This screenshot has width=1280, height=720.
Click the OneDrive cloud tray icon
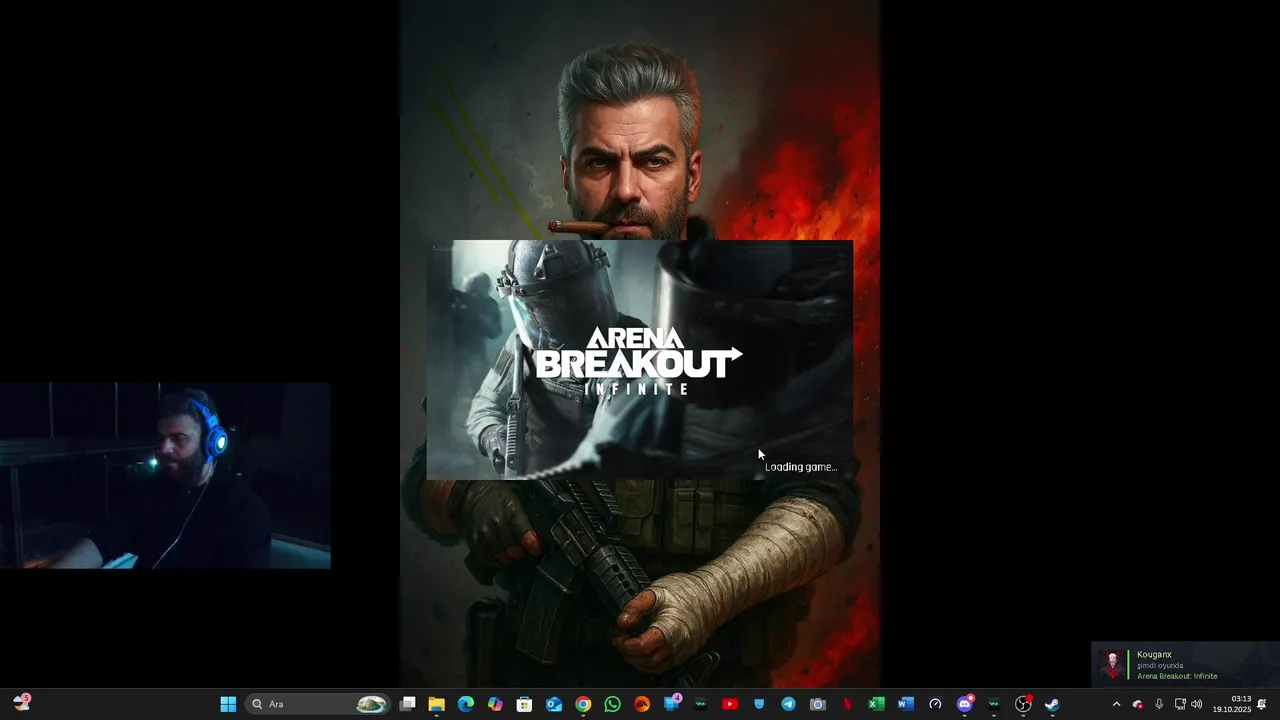pyautogui.click(x=1137, y=704)
